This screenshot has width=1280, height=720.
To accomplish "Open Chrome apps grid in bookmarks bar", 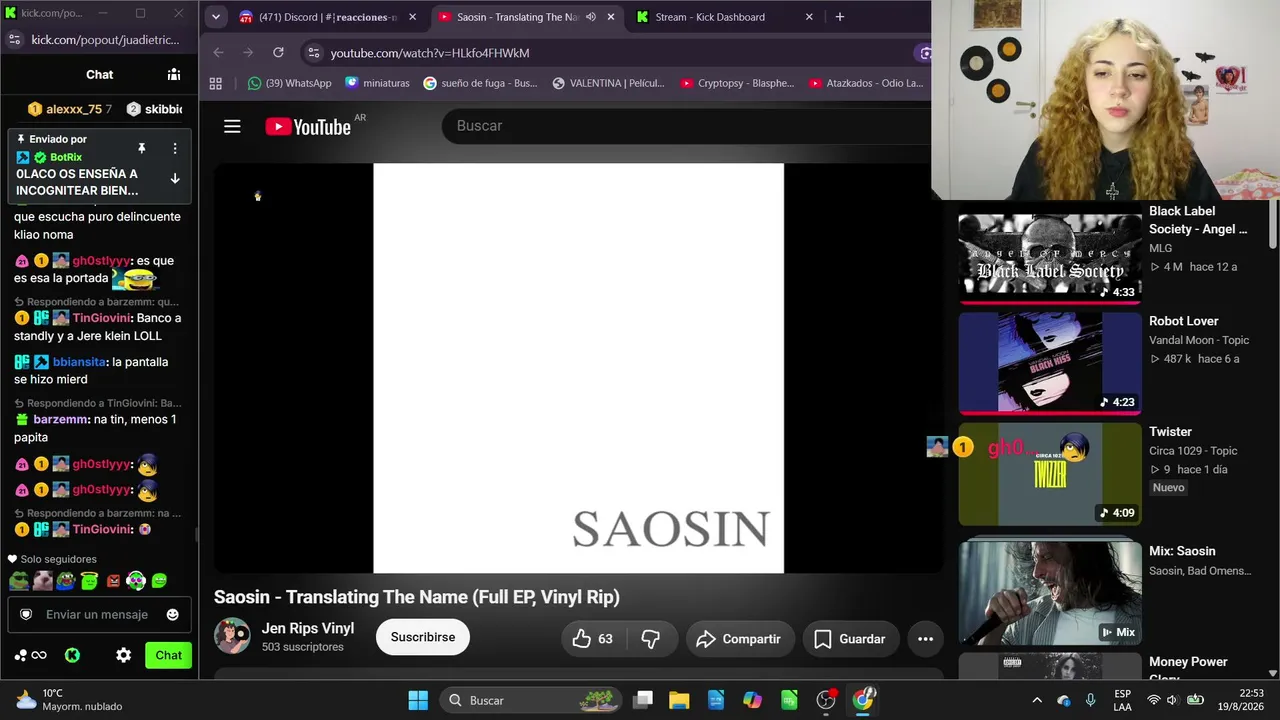I will click(215, 83).
